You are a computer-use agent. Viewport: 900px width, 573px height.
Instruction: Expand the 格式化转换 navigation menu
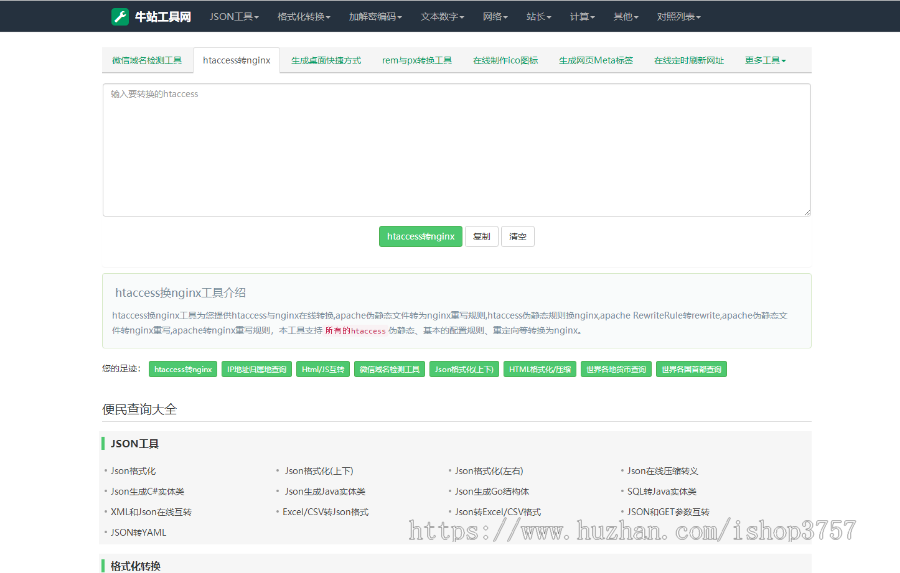click(304, 17)
